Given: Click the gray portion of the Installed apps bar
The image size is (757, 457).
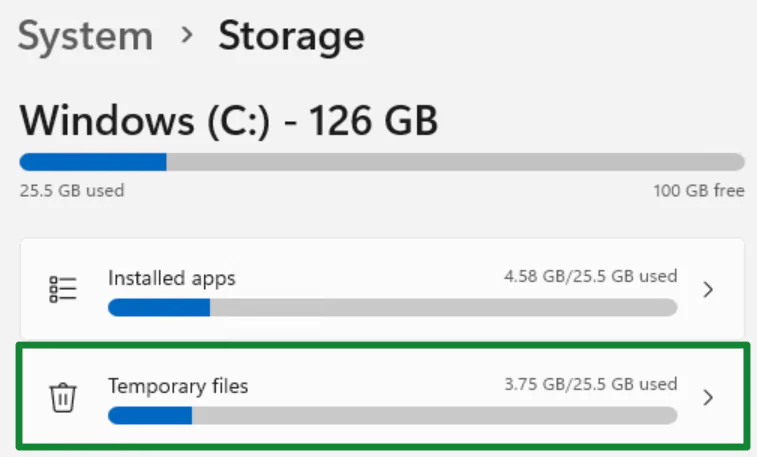Looking at the screenshot, I should [x=443, y=308].
